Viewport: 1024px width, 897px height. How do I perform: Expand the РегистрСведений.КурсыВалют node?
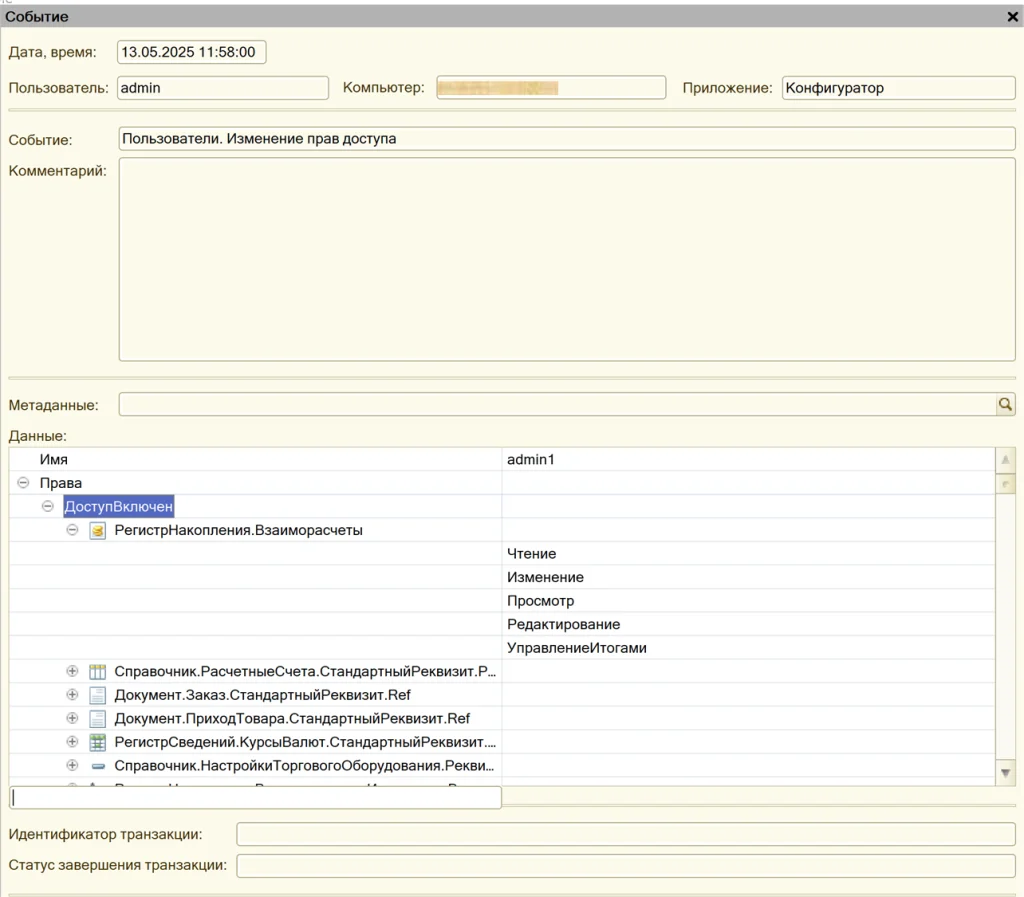pos(72,742)
